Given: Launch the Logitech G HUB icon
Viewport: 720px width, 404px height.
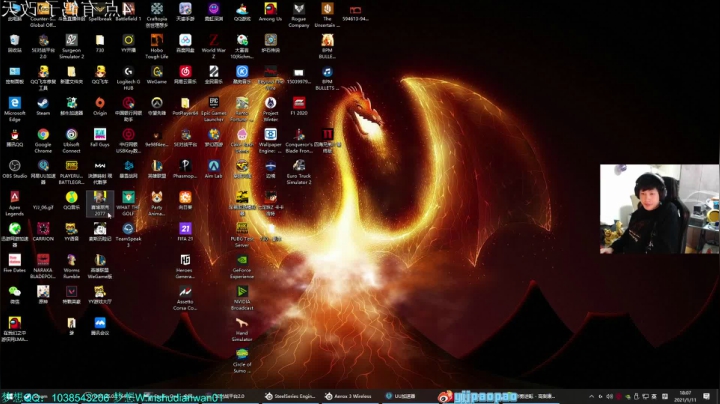Looking at the screenshot, I should (x=129, y=78).
